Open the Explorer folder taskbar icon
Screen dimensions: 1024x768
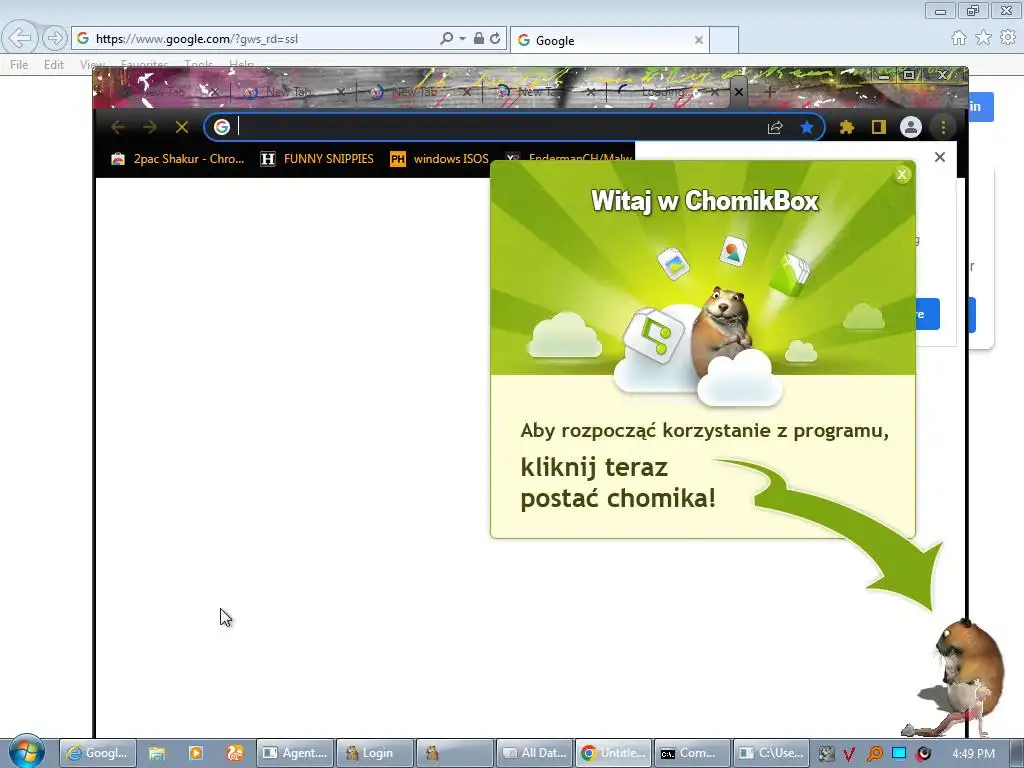click(157, 753)
